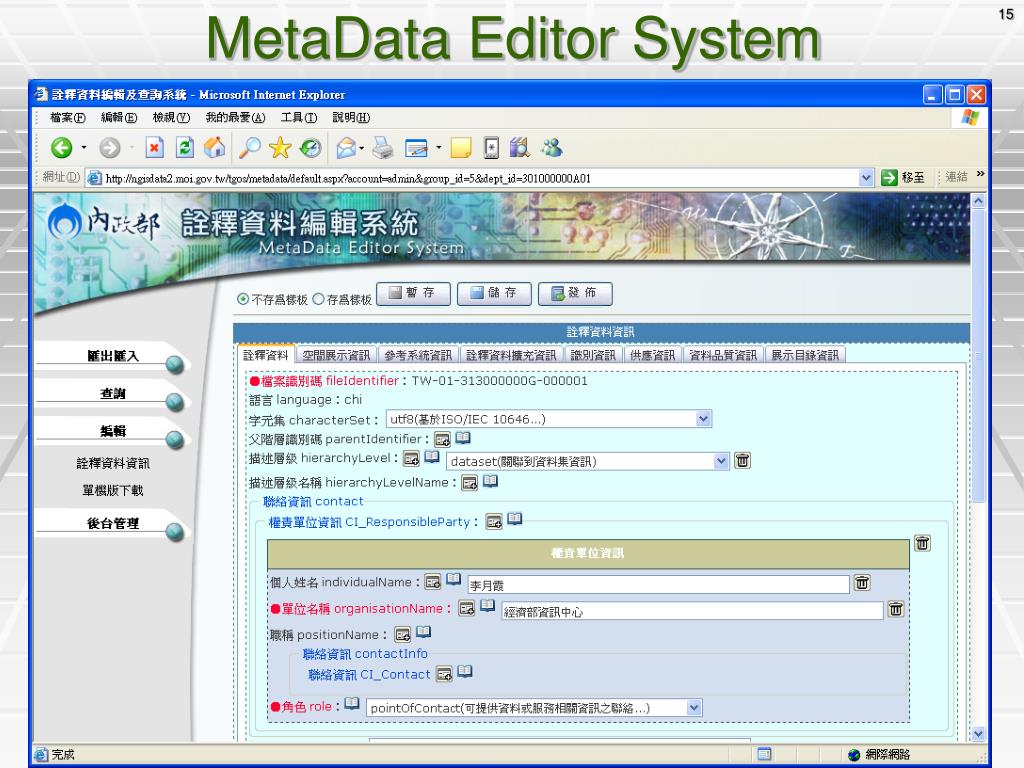Click add icon next to positionName
The height and width of the screenshot is (768, 1024).
(403, 635)
